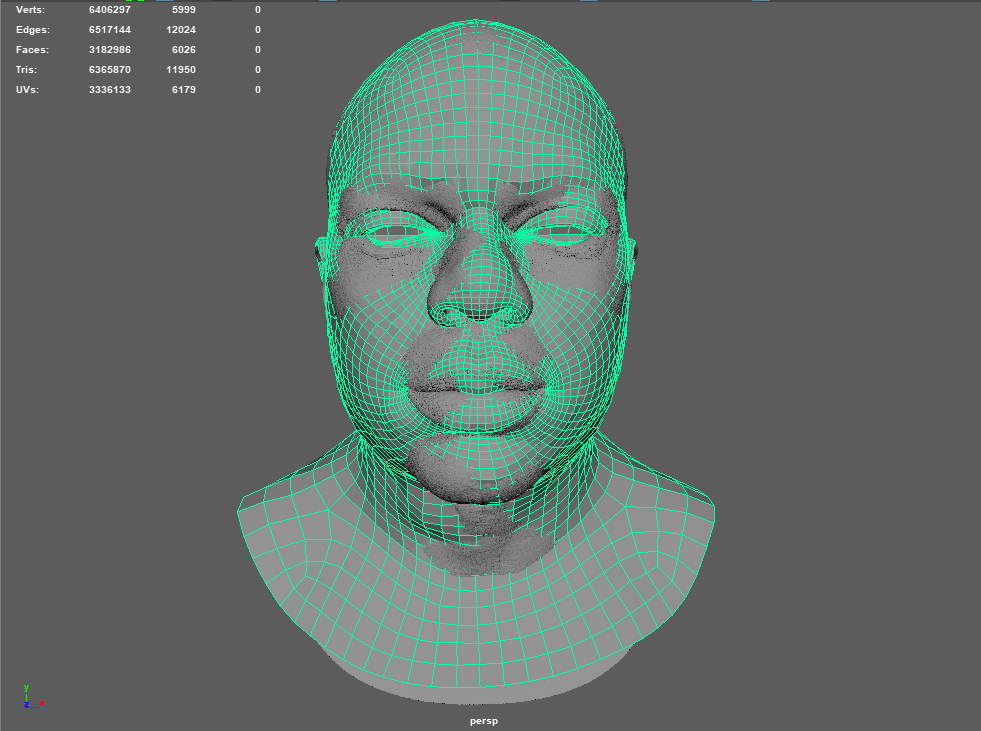Screen dimensions: 981x731
Task: Click the Faces value 3182986
Action: pyautogui.click(x=109, y=50)
